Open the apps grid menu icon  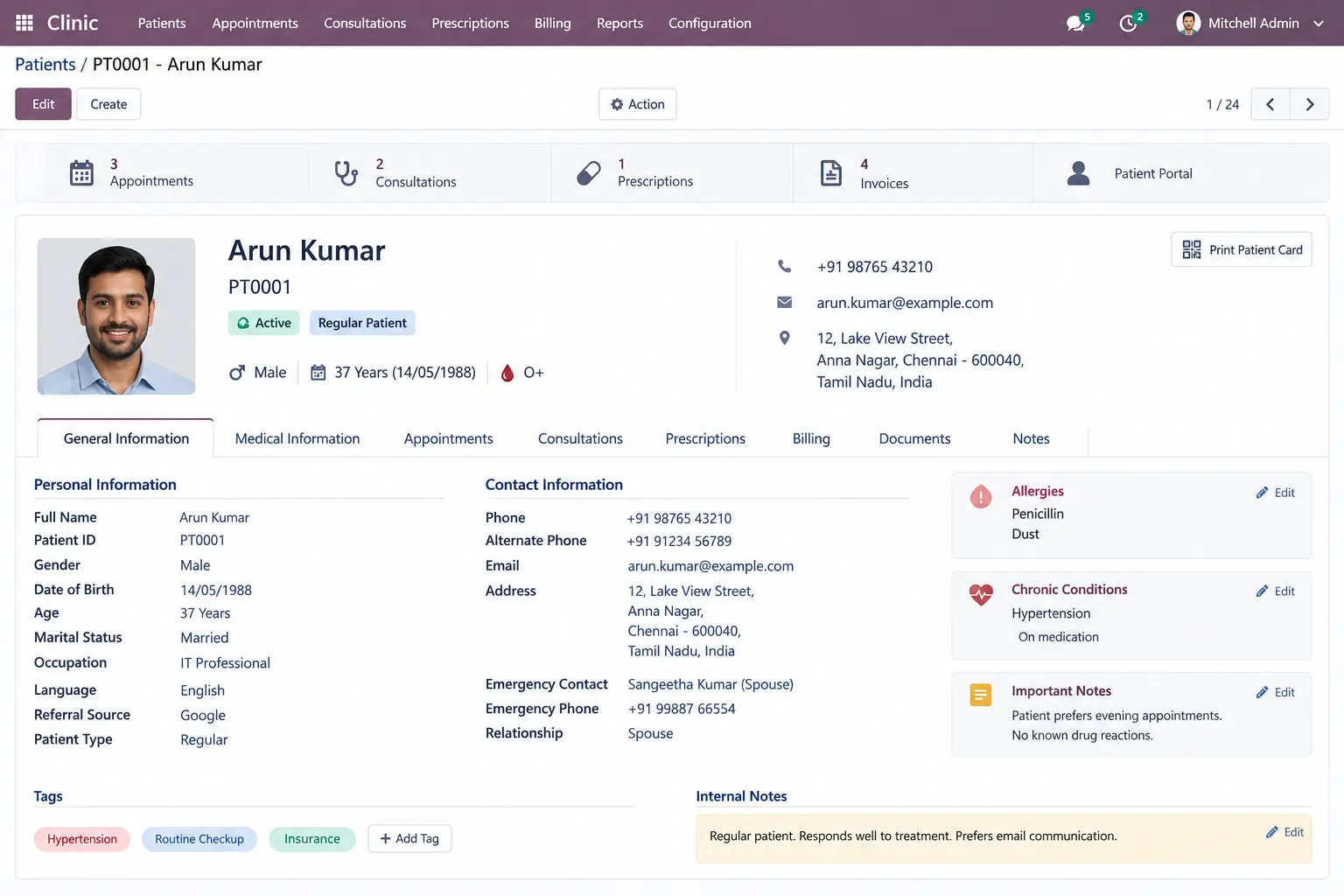click(x=24, y=23)
